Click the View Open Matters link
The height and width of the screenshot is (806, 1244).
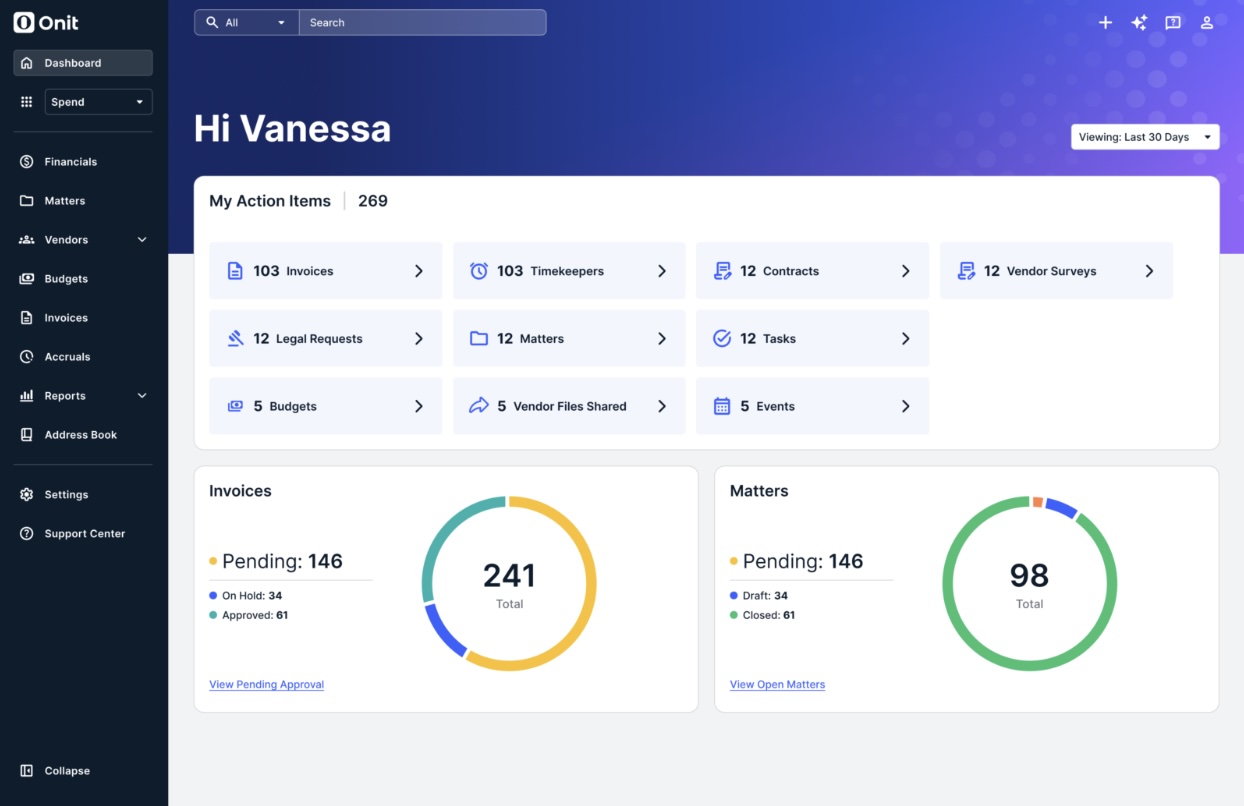coord(777,685)
